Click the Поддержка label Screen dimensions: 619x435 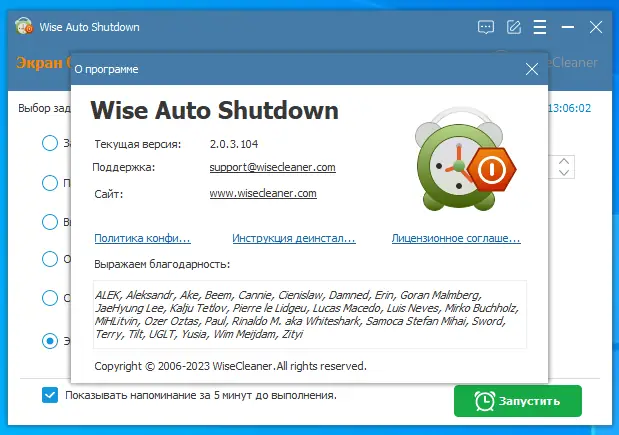[x=124, y=167]
